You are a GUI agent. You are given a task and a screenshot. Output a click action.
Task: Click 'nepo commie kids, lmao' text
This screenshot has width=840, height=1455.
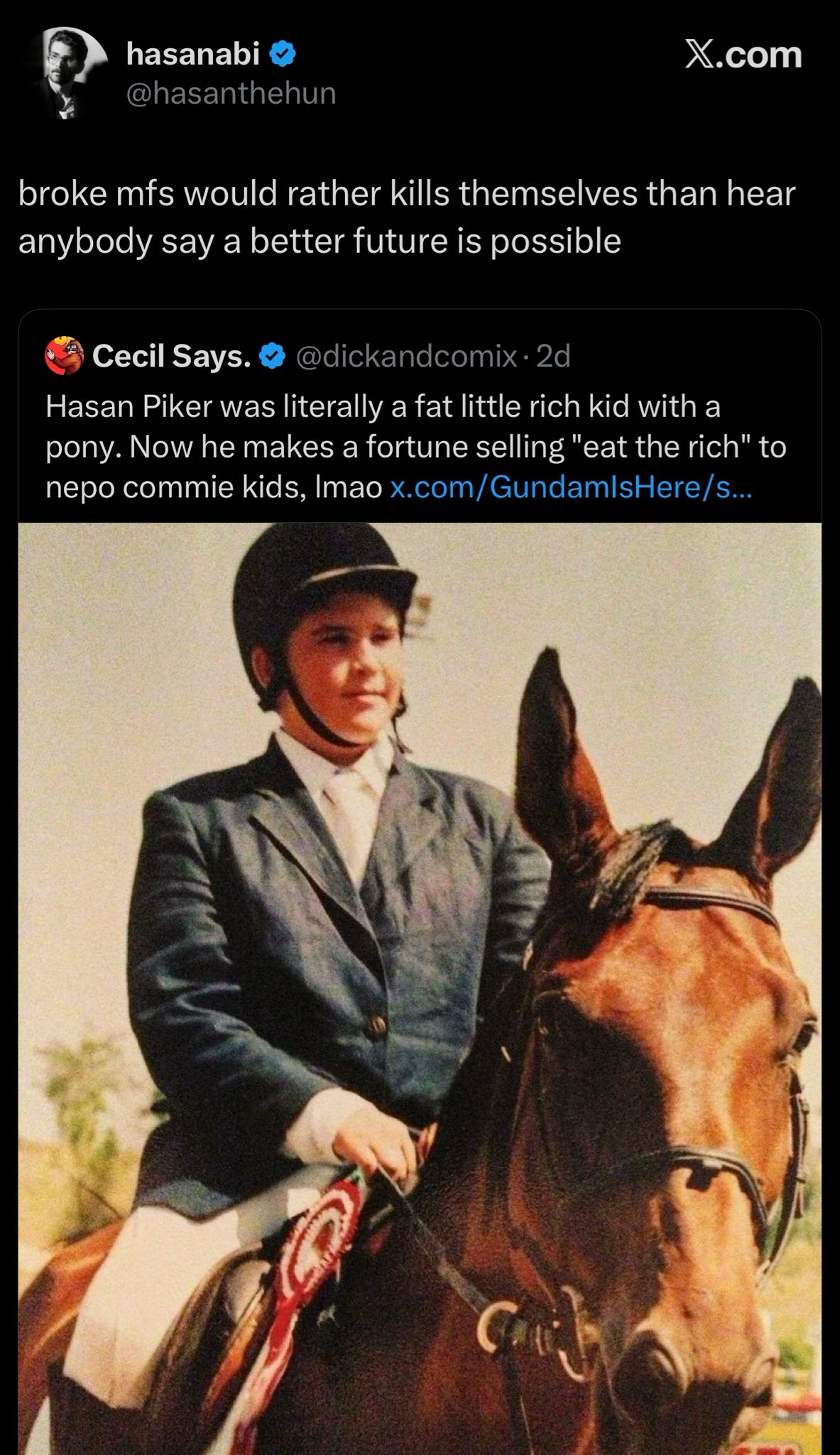[x=214, y=488]
